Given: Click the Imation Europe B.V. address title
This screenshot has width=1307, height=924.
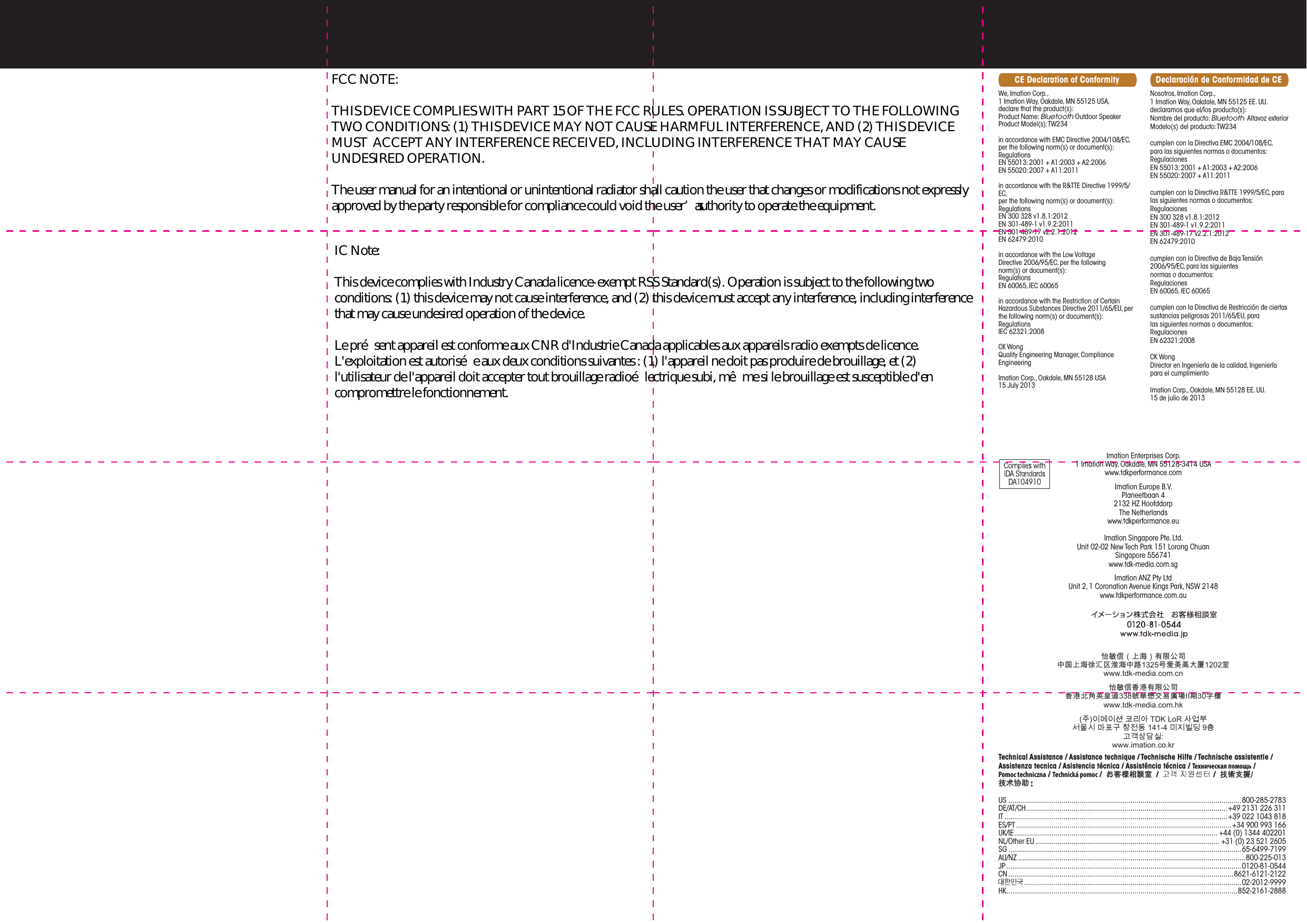Looking at the screenshot, I should [1143, 487].
